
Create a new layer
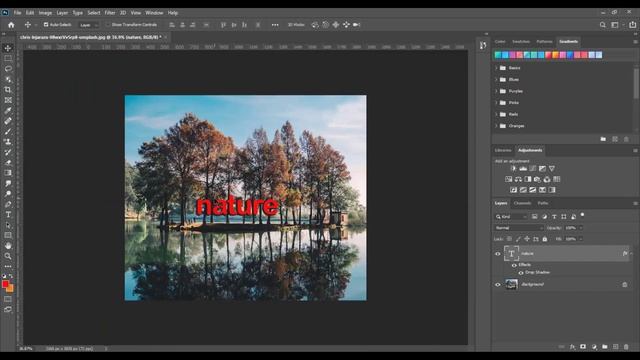pos(616,347)
